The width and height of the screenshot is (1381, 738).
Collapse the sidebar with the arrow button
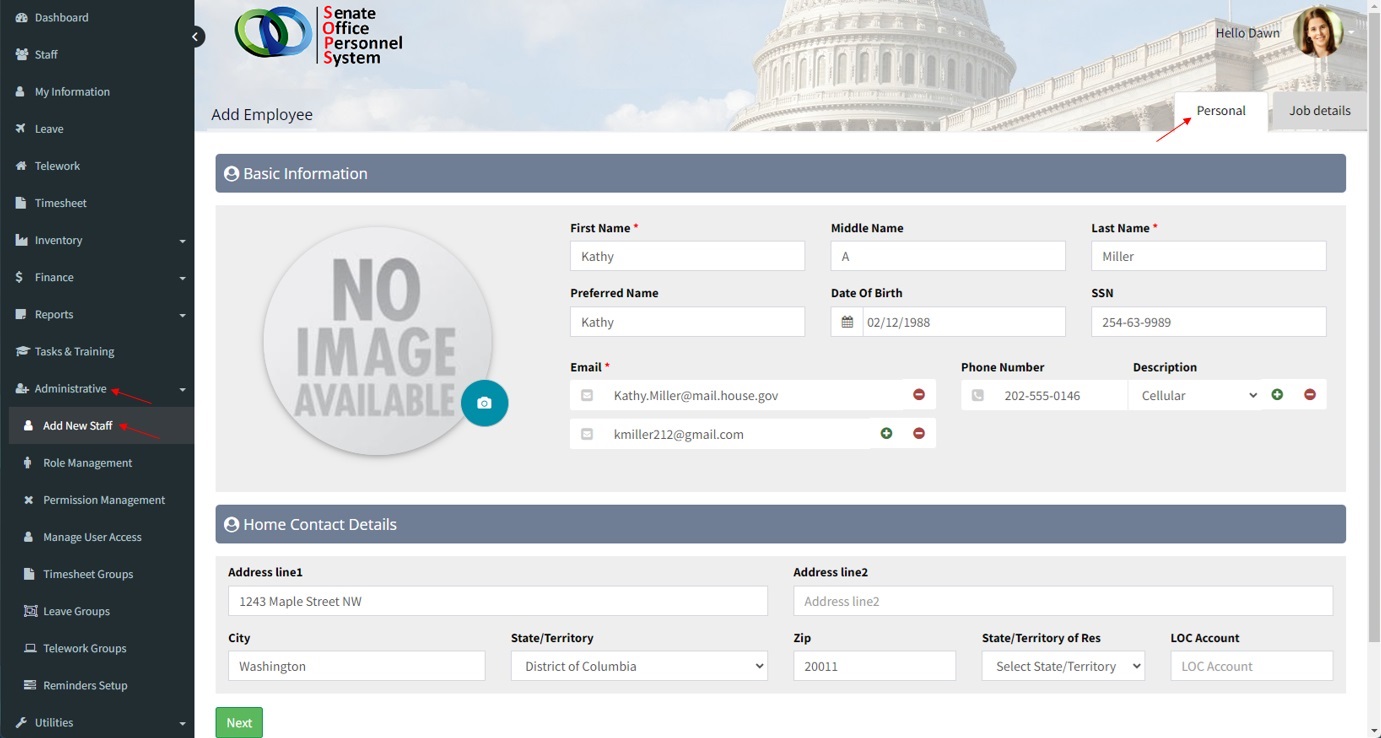tap(197, 37)
